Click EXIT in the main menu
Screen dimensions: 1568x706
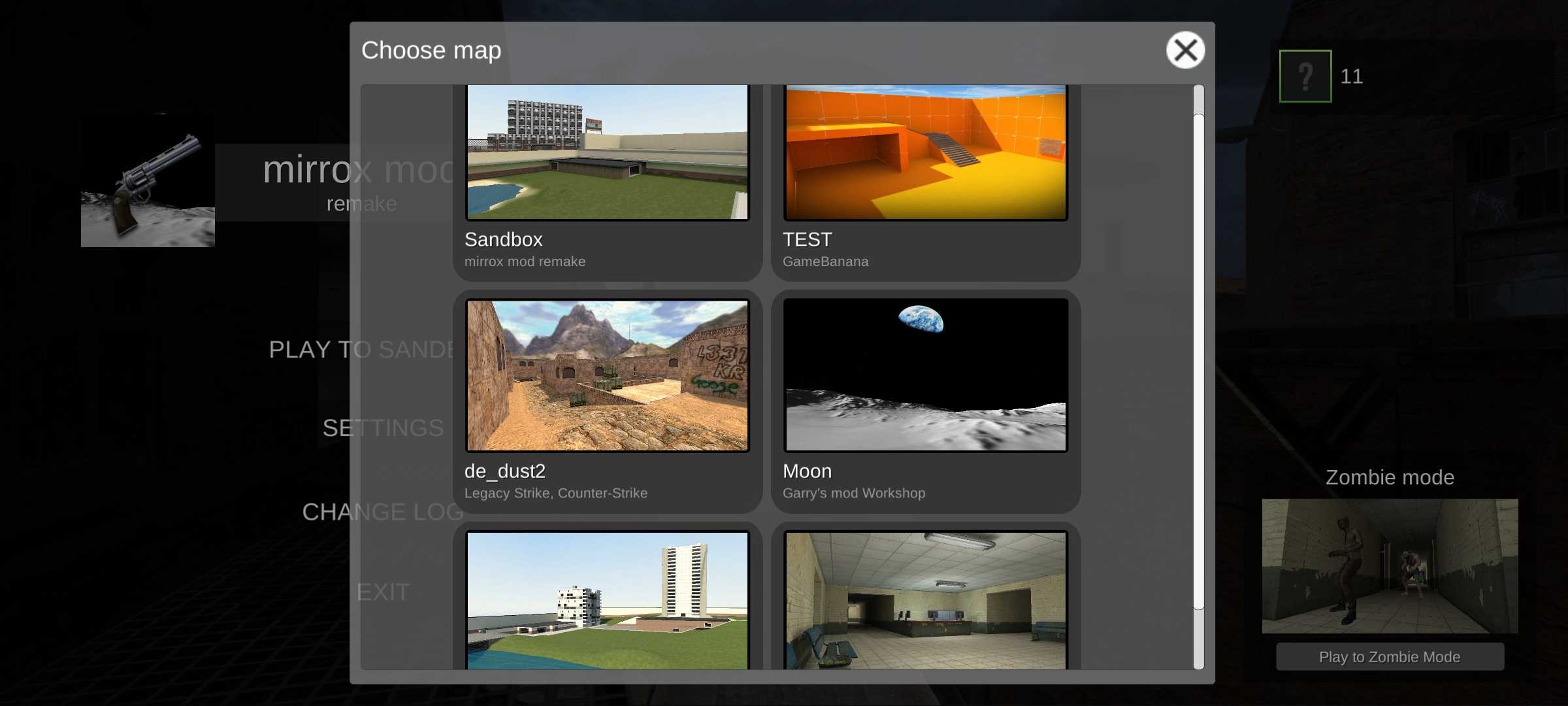pos(383,592)
